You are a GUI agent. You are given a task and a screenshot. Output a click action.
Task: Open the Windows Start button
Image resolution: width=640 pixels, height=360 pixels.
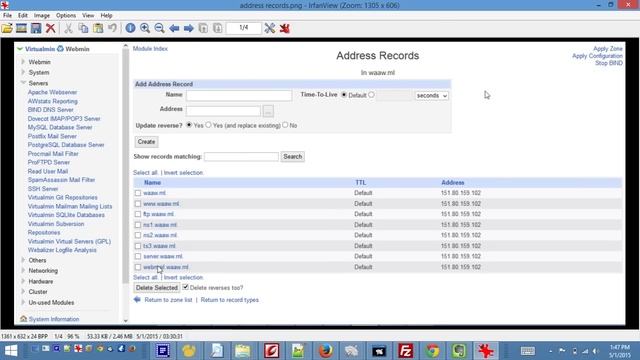11,351
